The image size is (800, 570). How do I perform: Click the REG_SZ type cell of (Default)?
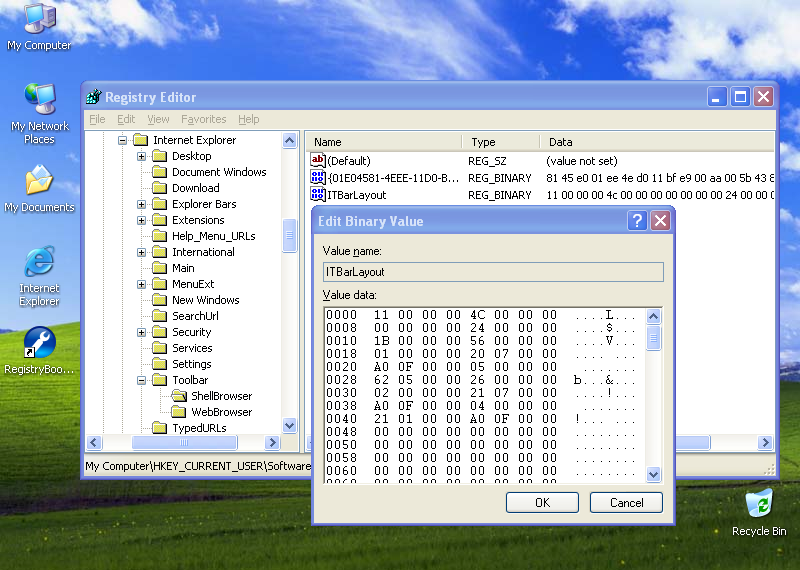pyautogui.click(x=487, y=161)
